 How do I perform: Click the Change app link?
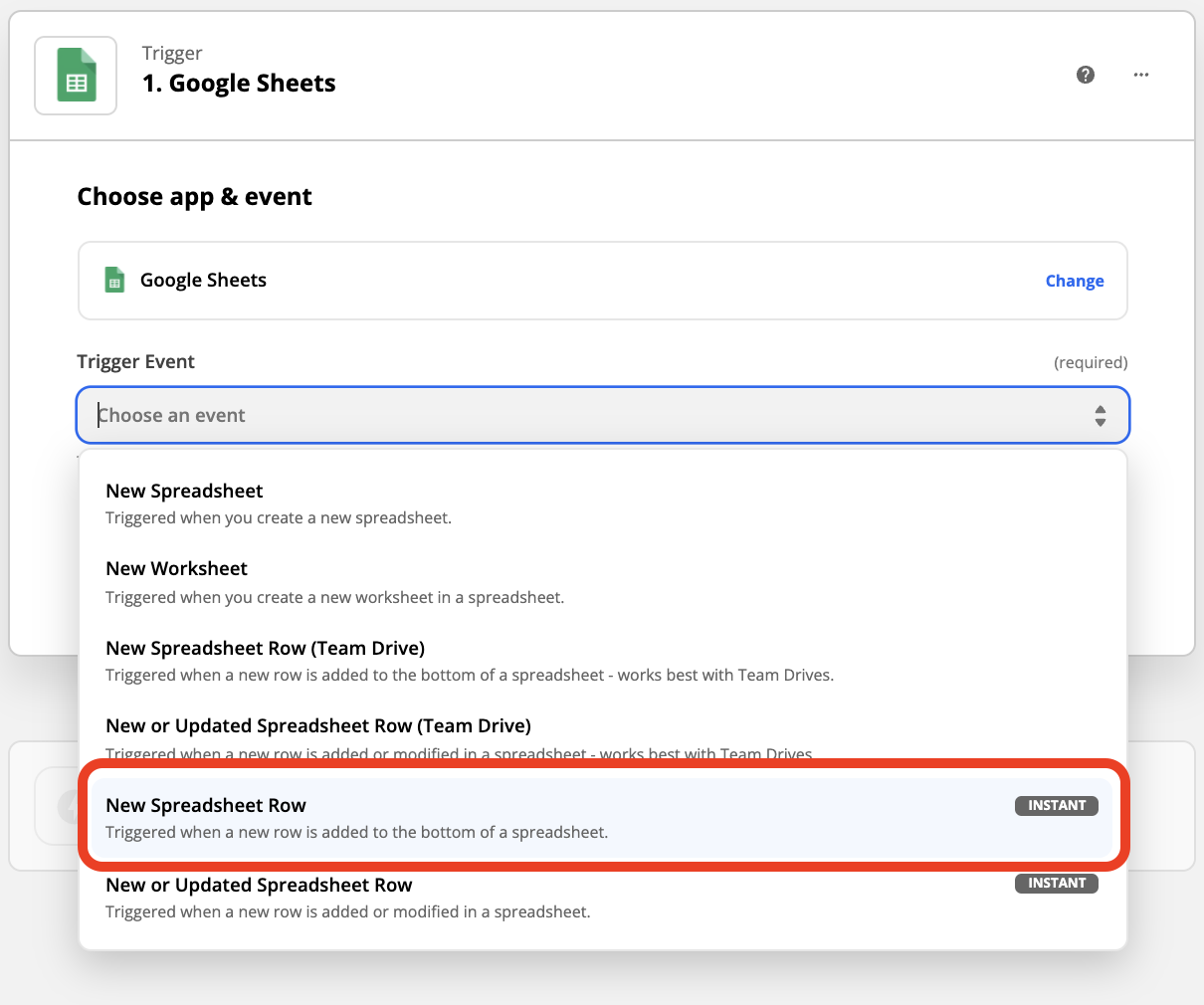[1075, 281]
